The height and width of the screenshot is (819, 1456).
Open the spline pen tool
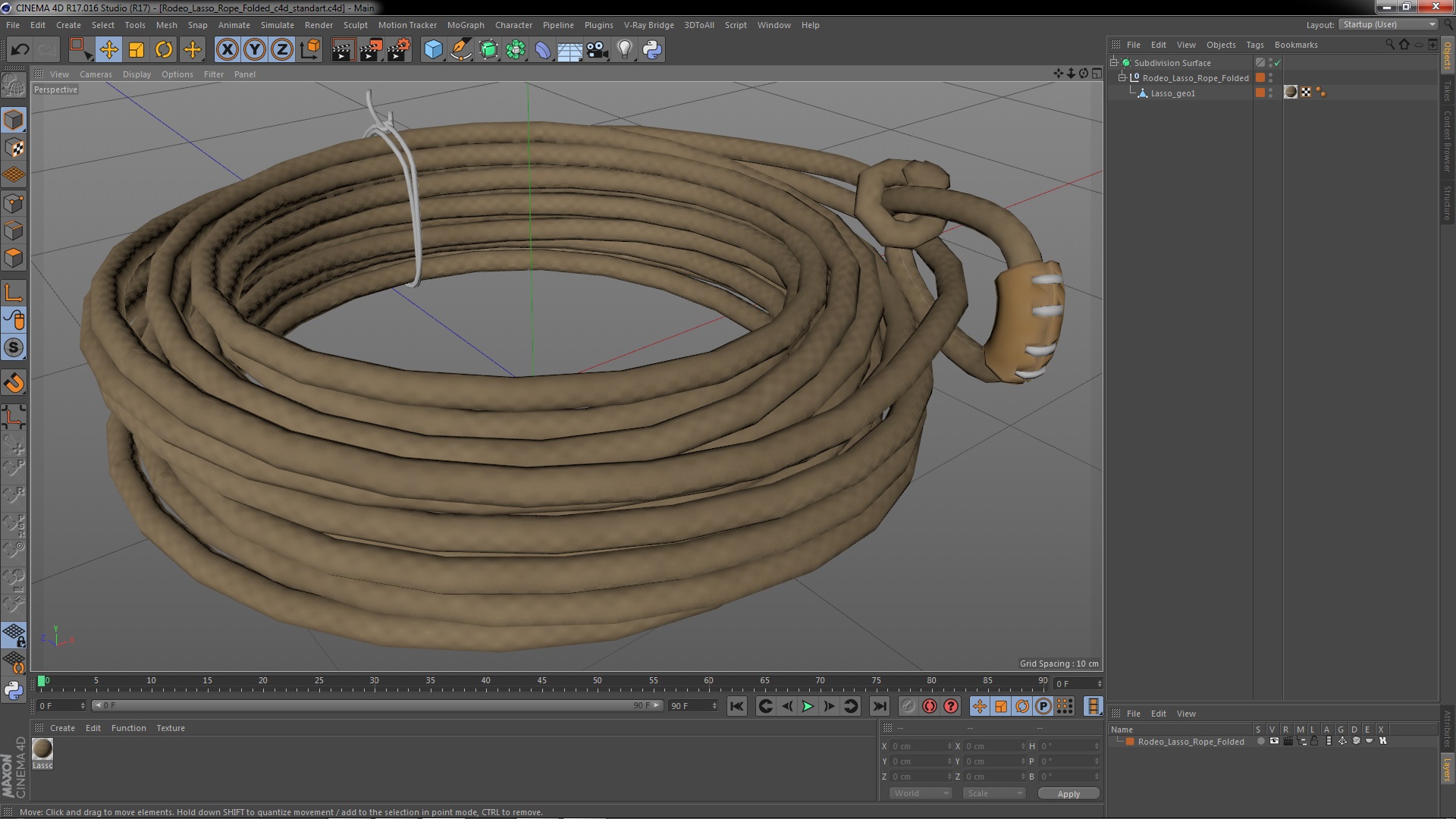click(x=460, y=50)
